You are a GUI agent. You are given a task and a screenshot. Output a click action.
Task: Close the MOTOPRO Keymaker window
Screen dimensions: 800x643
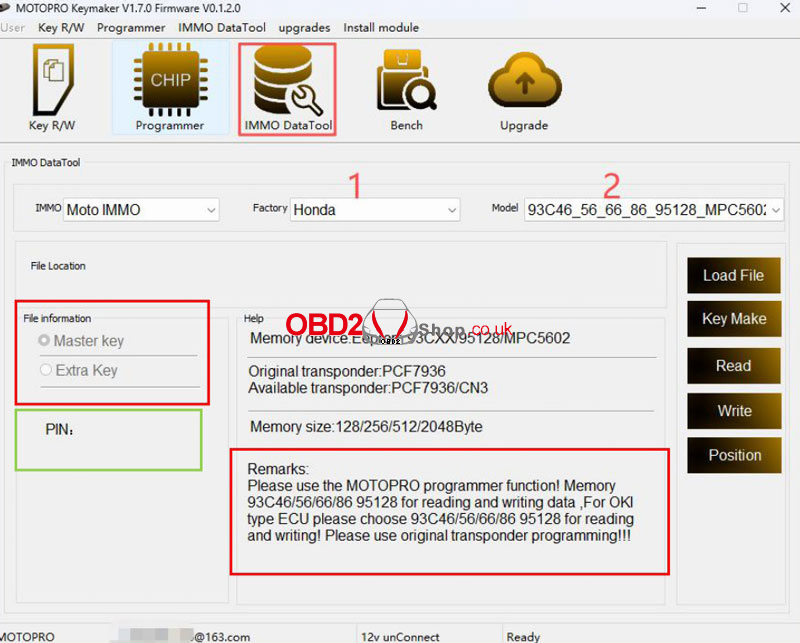785,8
